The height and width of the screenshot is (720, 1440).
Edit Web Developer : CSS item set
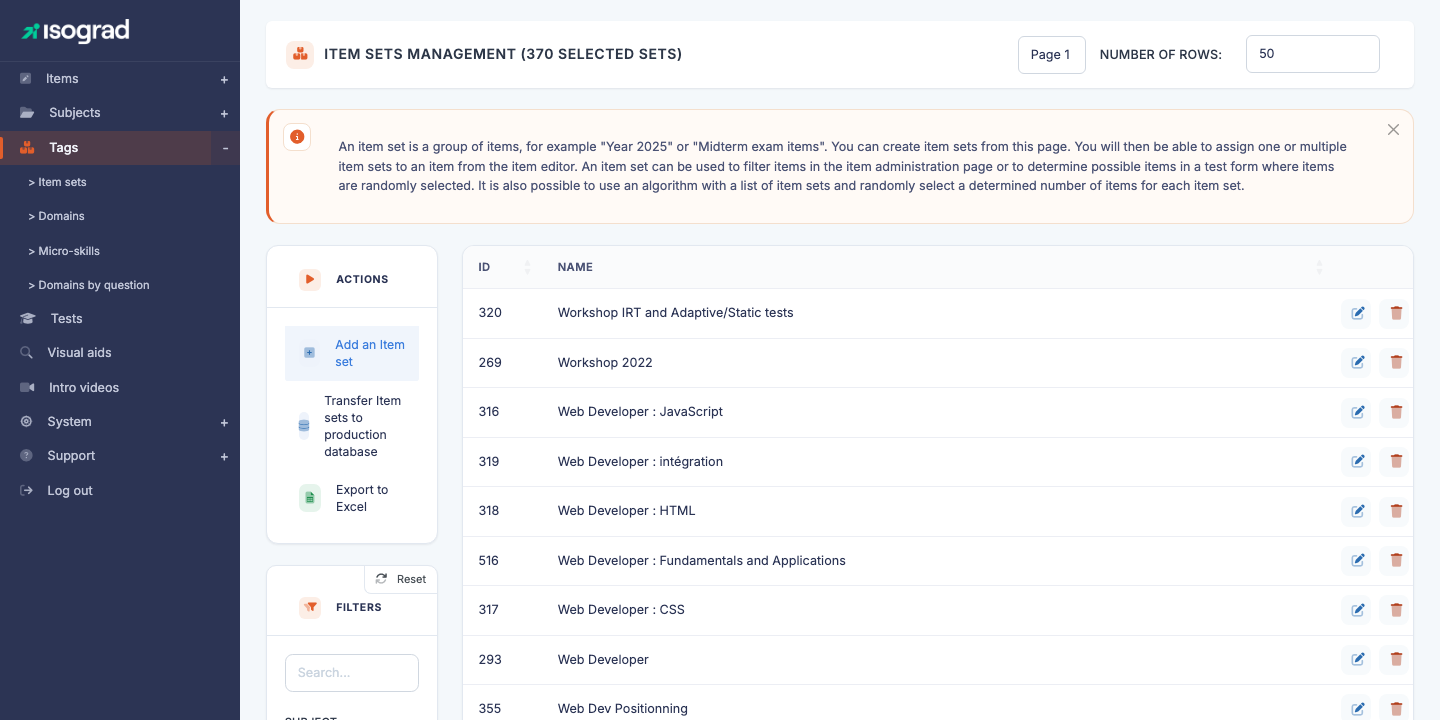[1357, 609]
